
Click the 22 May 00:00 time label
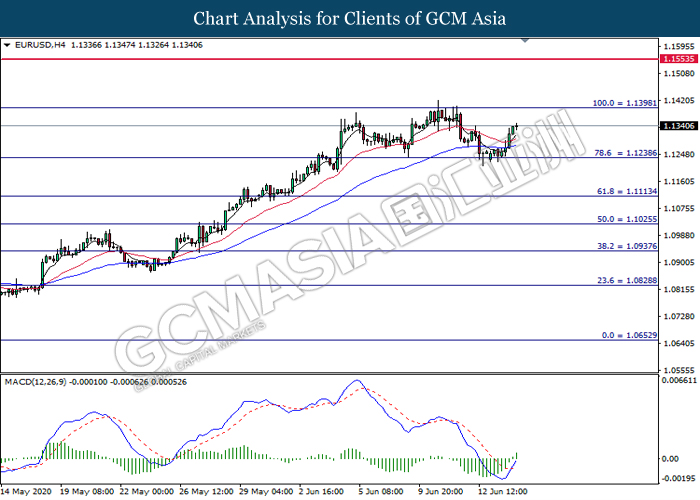point(146,492)
